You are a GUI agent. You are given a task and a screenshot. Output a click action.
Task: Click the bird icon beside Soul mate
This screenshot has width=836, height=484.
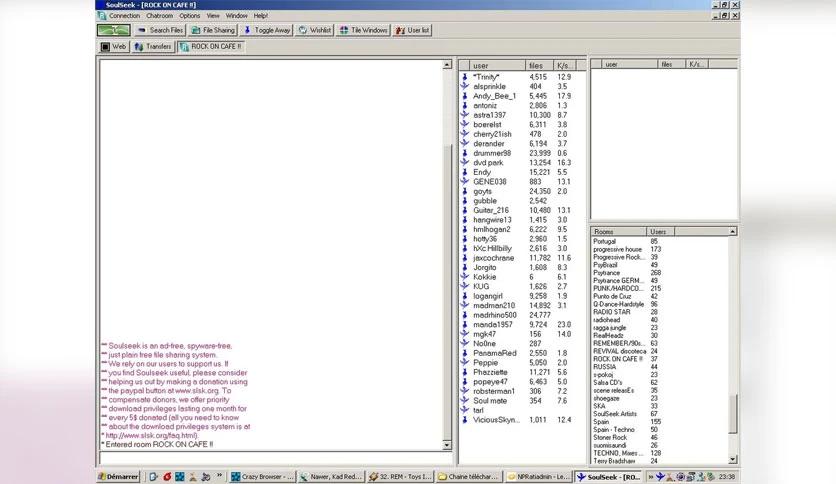[x=464, y=400]
